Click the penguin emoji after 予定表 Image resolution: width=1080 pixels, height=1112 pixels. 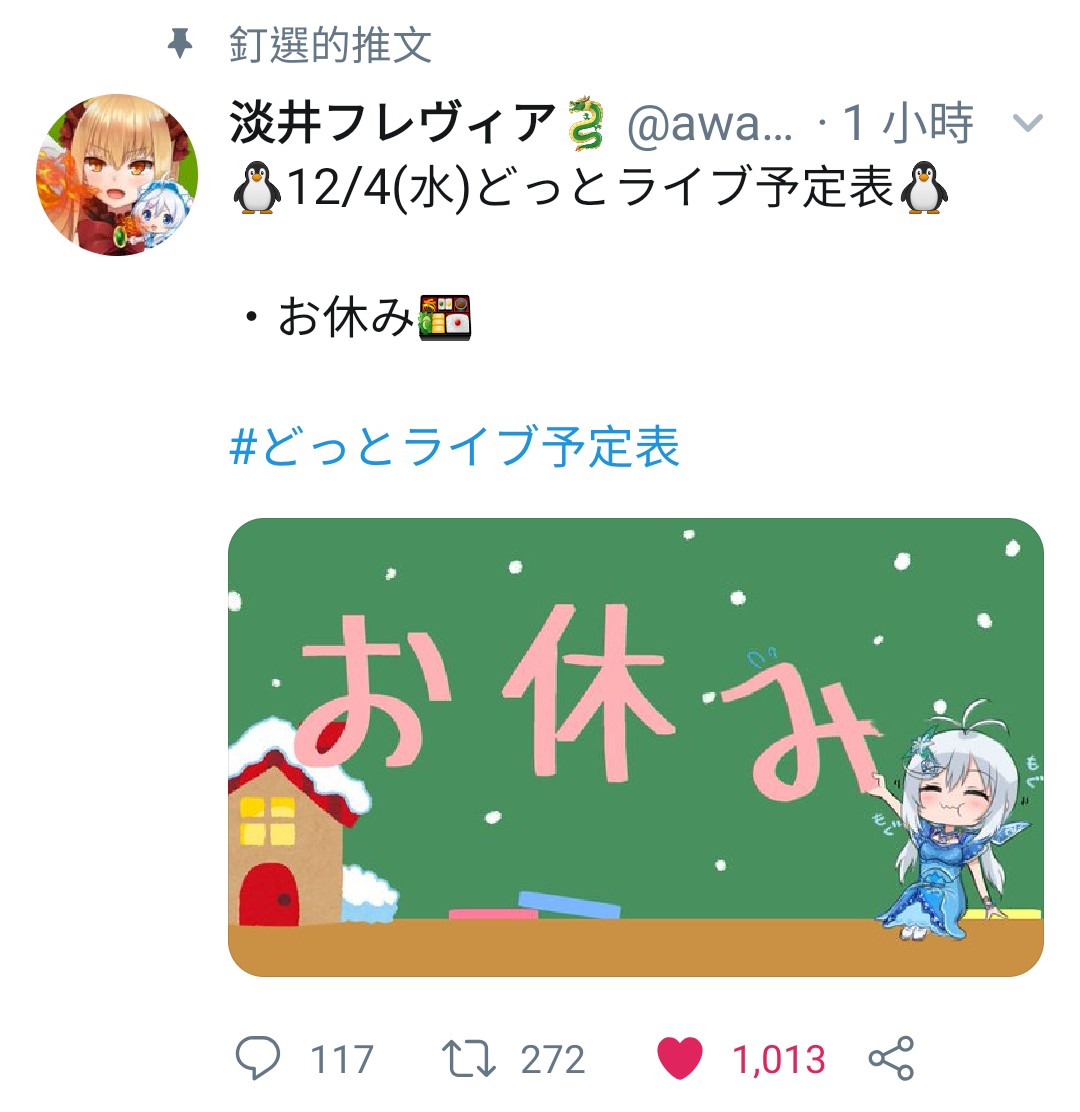(x=924, y=187)
